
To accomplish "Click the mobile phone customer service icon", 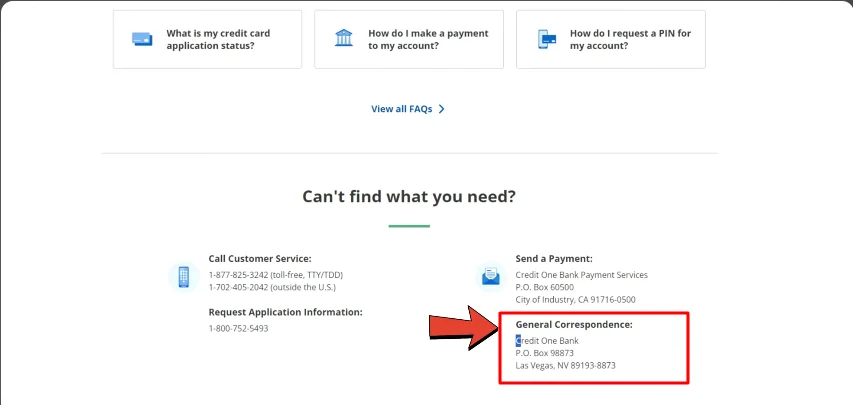I will (184, 277).
